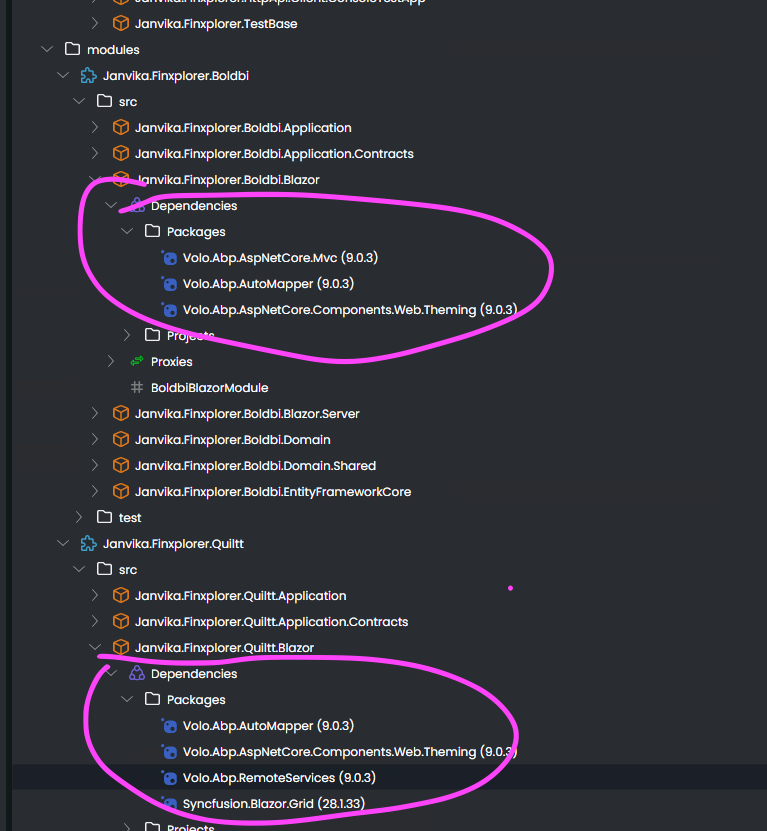Collapse the modules folder
The image size is (767, 831).
tap(47, 49)
